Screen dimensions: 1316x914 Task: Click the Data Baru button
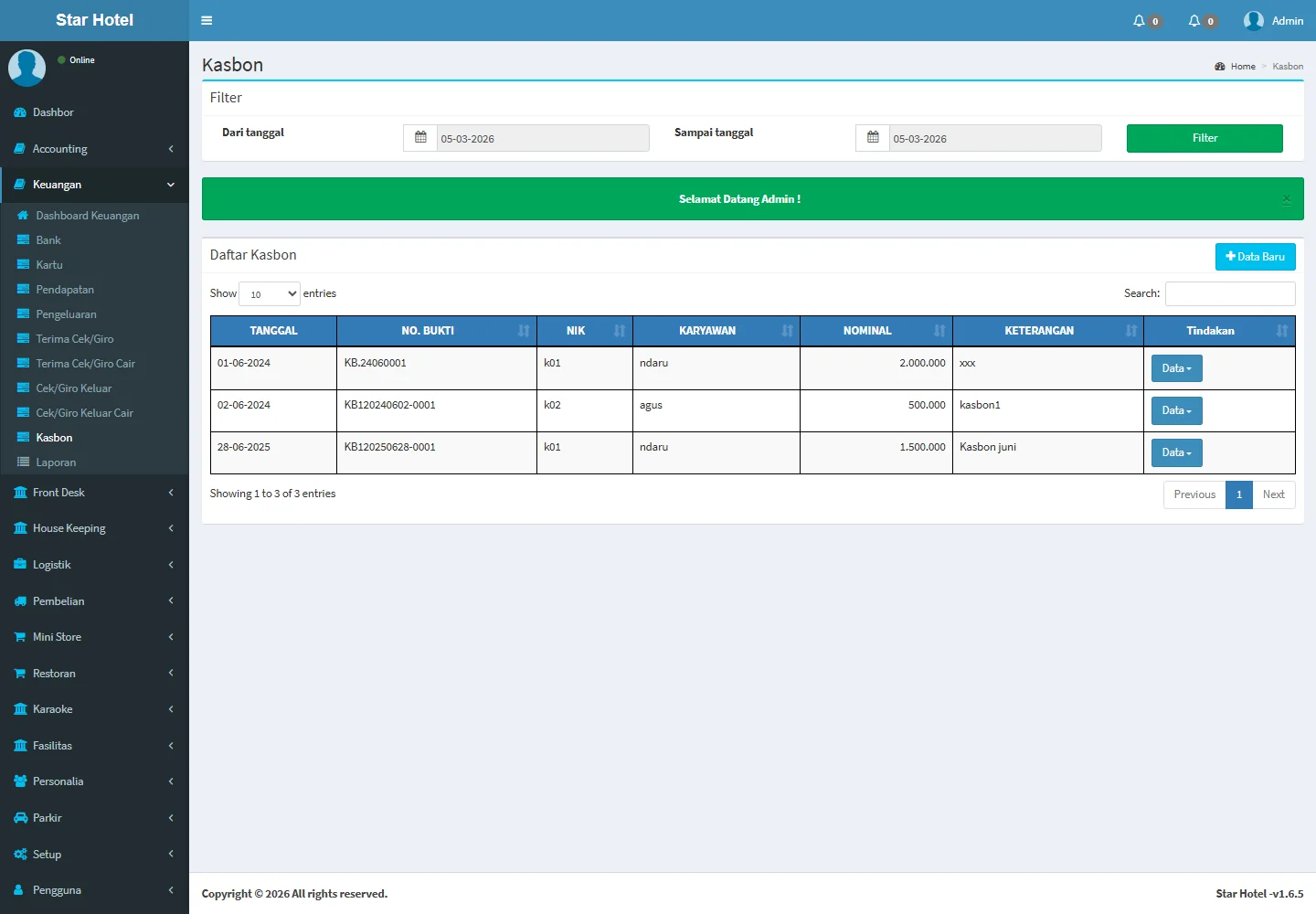tap(1255, 257)
